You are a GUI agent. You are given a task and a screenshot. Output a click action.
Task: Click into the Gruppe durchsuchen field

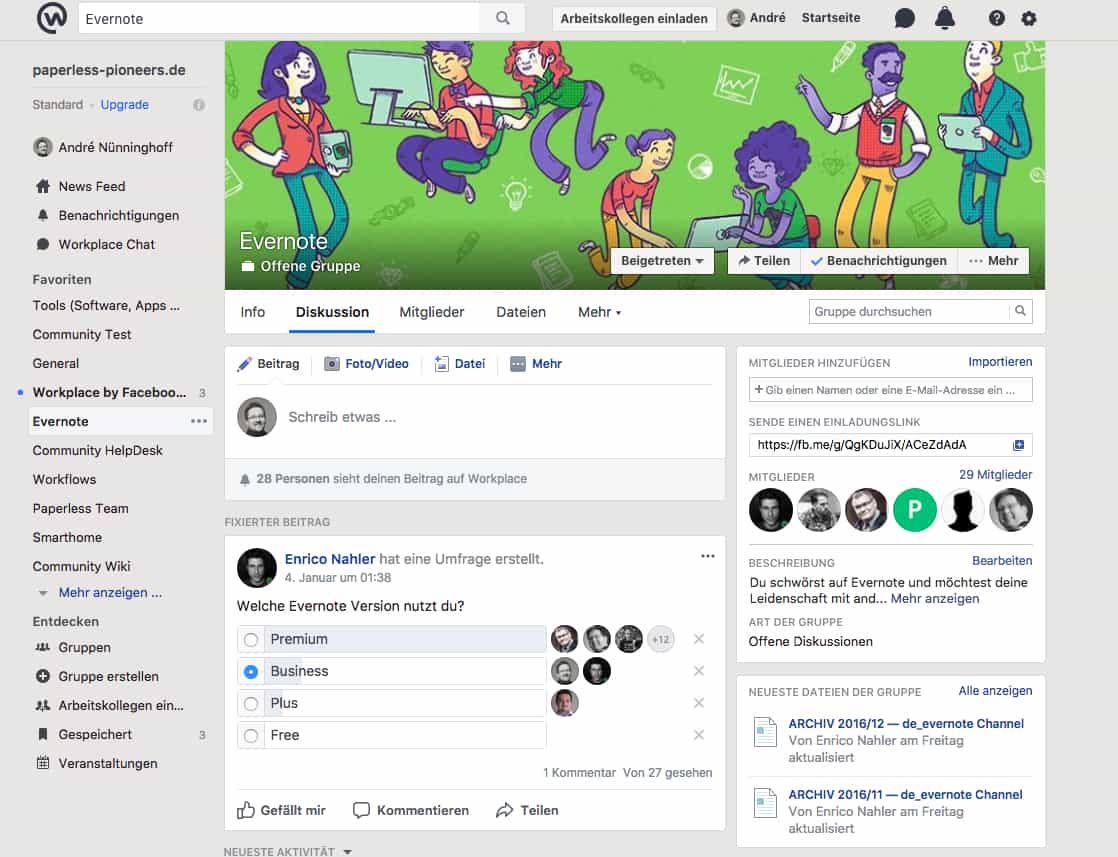point(909,312)
